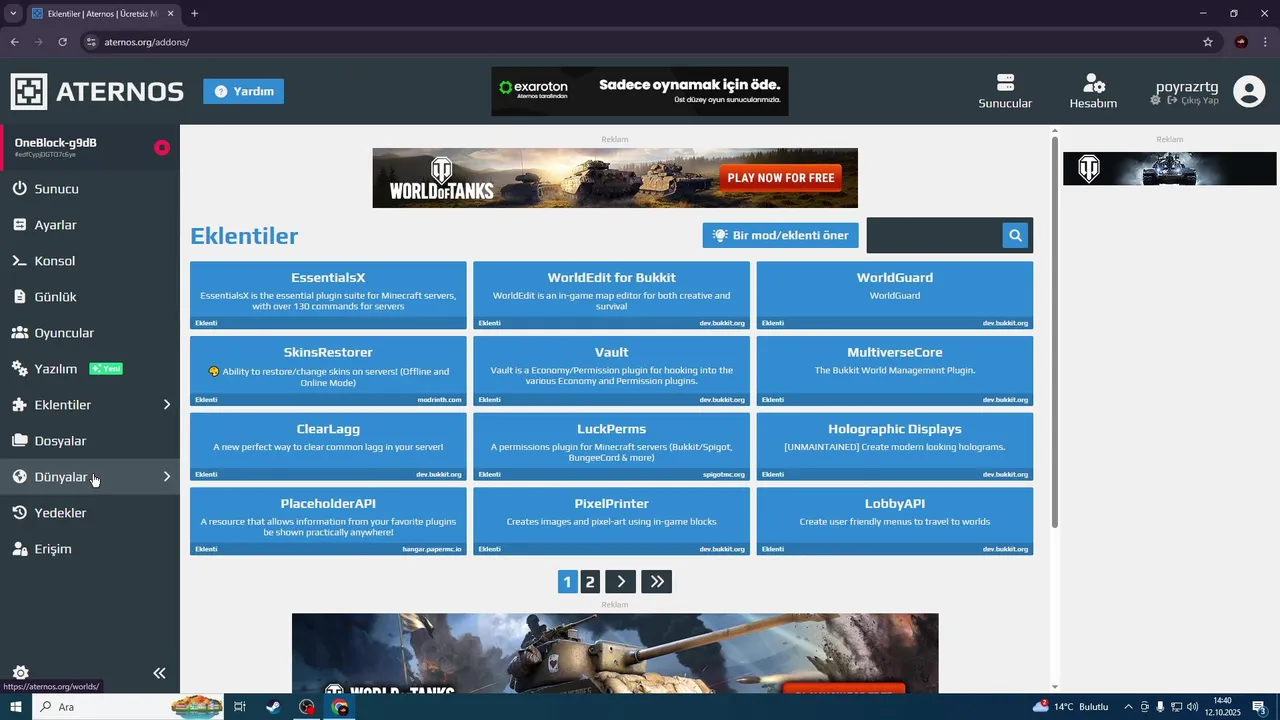Image resolution: width=1280 pixels, height=720 pixels.
Task: Open Hesabım account page
Action: coord(1093,91)
